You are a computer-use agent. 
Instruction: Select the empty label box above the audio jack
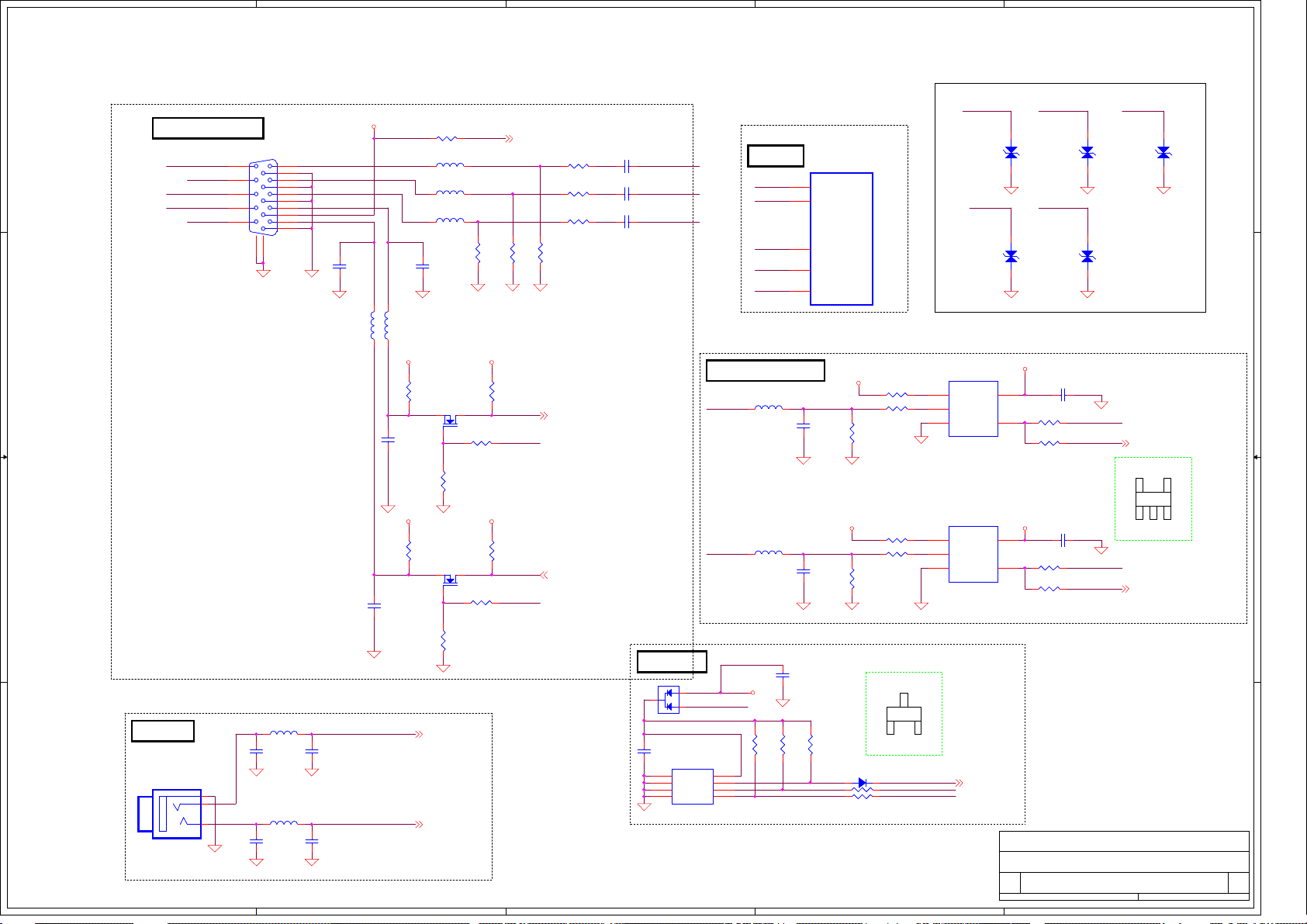(x=162, y=731)
